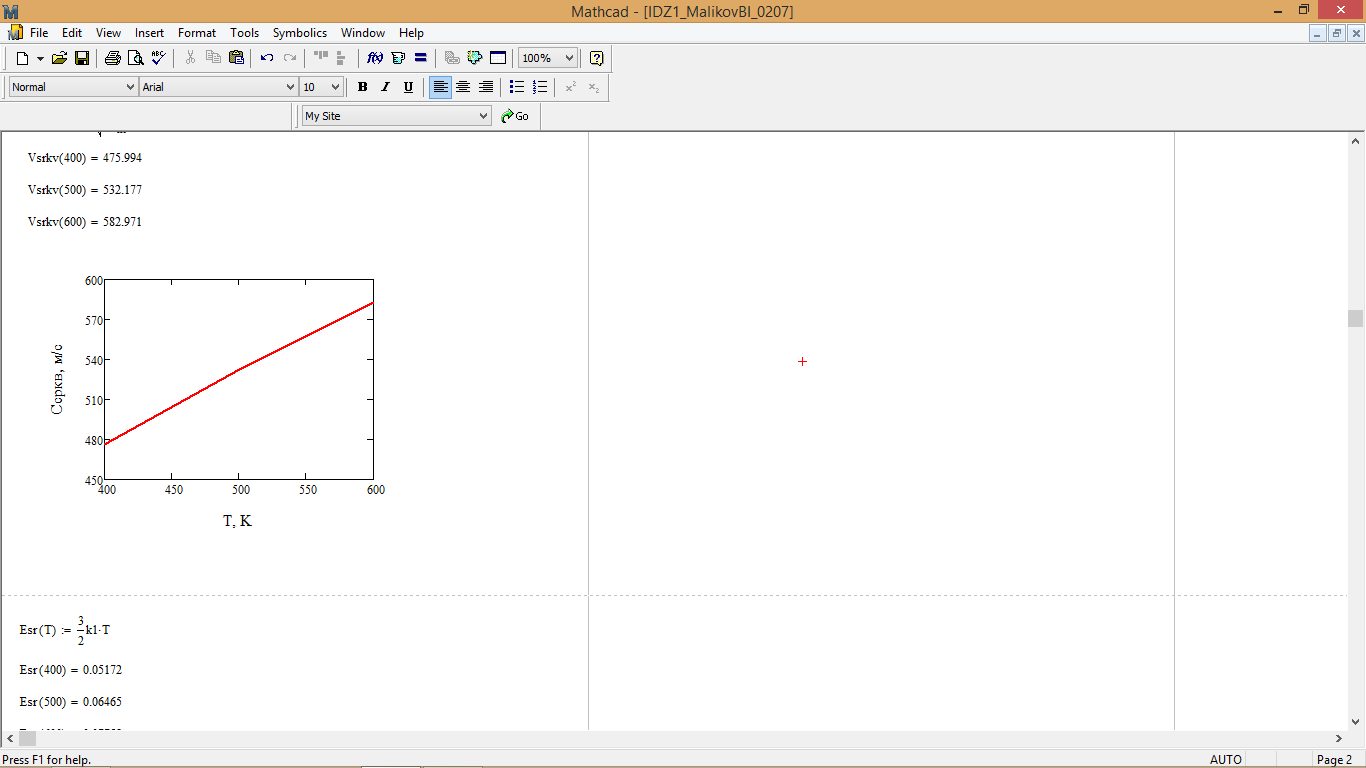The width and height of the screenshot is (1366, 768).
Task: Open the Edit menu
Action: pyautogui.click(x=72, y=33)
